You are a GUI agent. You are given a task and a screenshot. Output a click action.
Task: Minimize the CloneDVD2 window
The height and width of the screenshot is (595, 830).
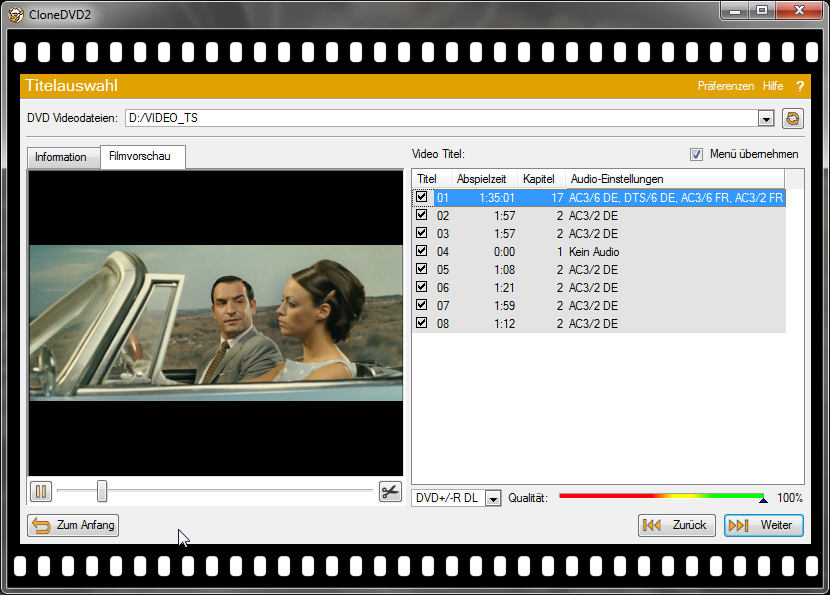click(735, 11)
